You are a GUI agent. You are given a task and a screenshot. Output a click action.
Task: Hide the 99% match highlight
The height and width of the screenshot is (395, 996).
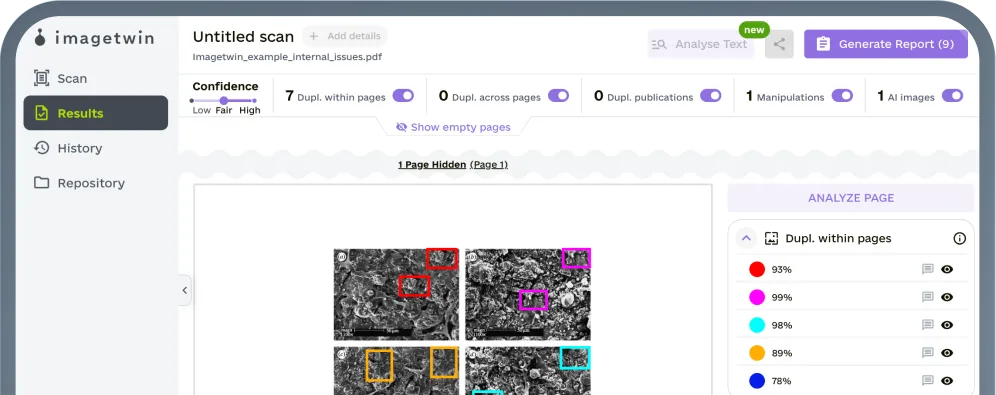(947, 297)
